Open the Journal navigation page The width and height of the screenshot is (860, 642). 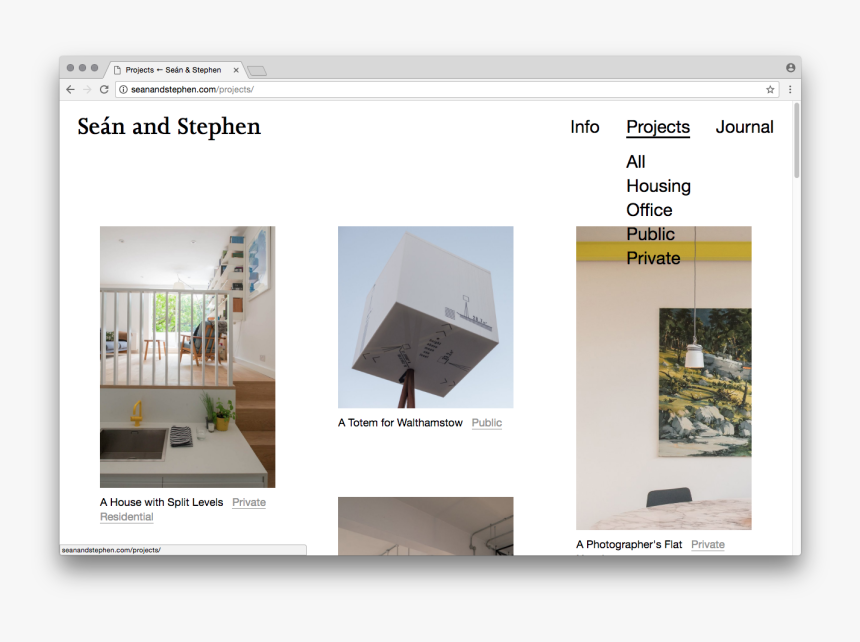coord(744,127)
